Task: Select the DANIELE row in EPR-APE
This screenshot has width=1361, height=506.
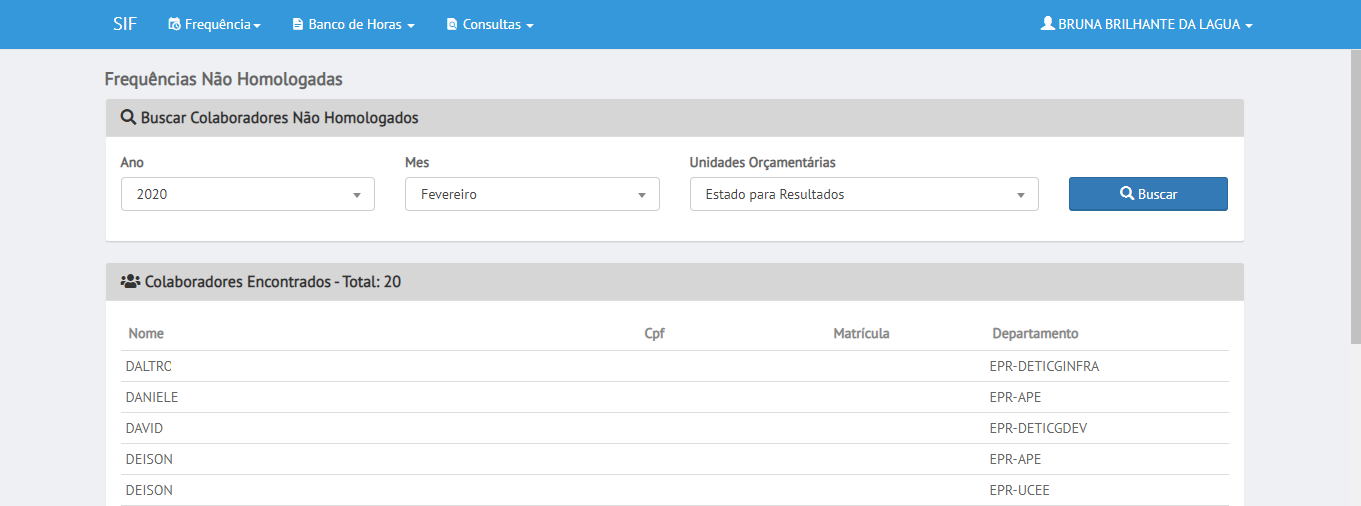Action: pos(675,397)
